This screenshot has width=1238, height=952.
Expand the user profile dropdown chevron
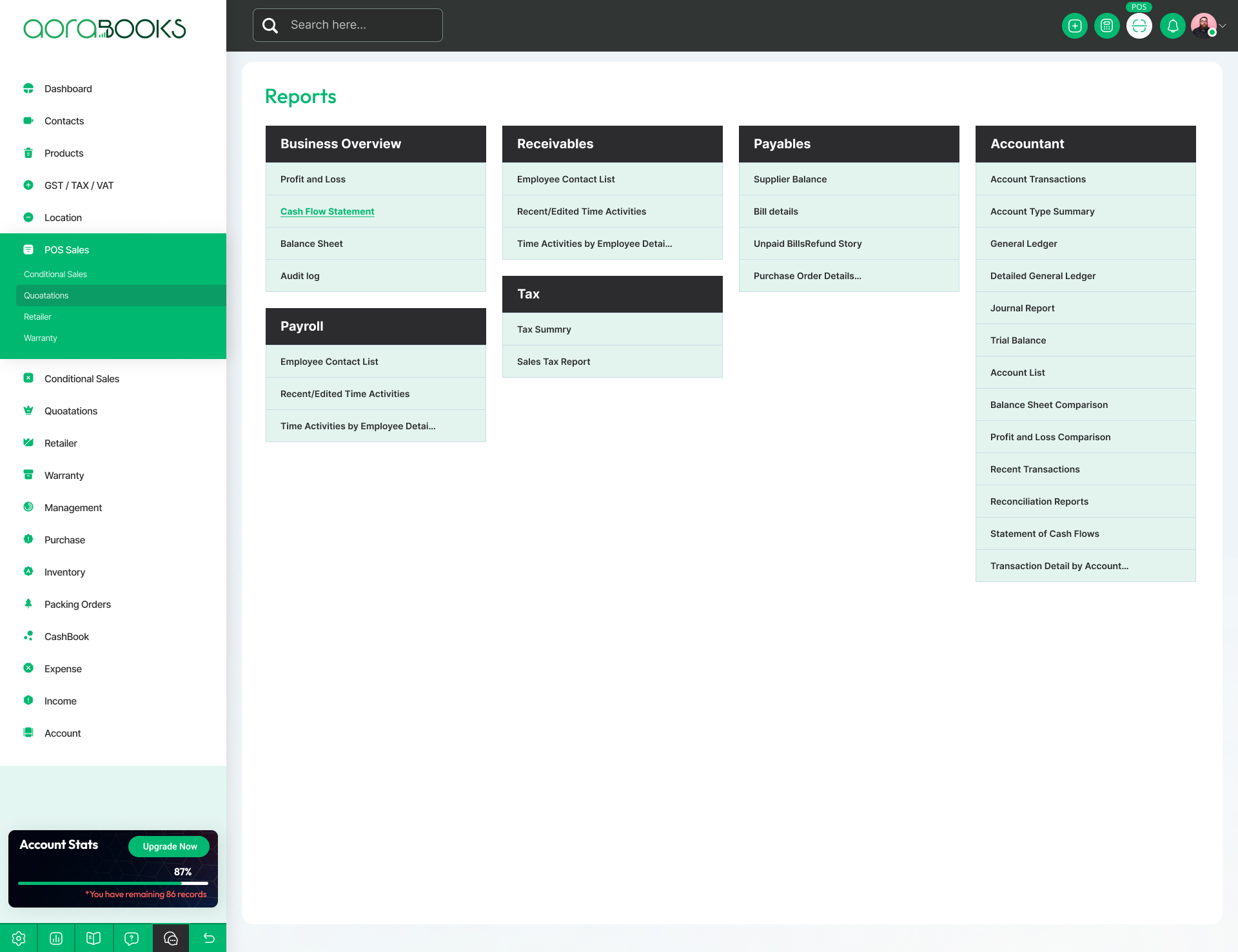[1223, 26]
